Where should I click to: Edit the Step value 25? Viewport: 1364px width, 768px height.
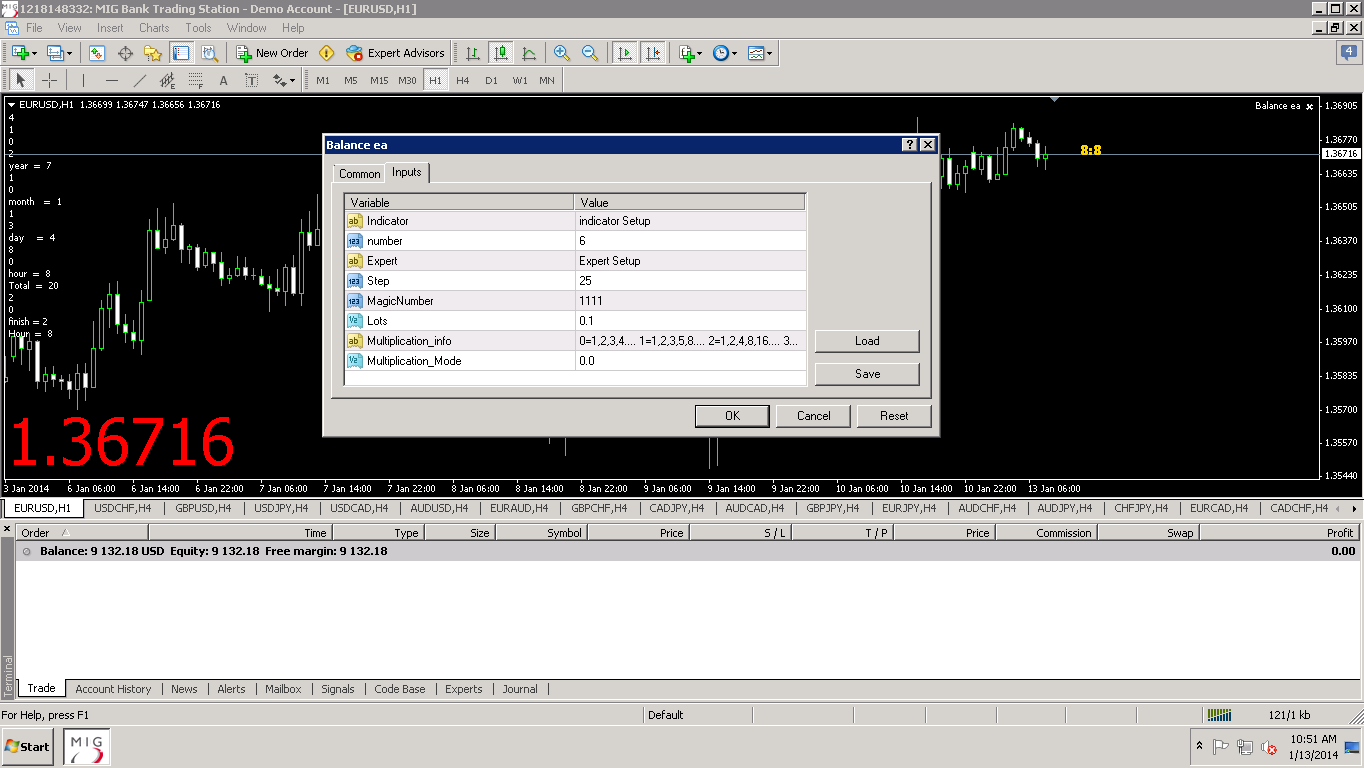click(690, 281)
